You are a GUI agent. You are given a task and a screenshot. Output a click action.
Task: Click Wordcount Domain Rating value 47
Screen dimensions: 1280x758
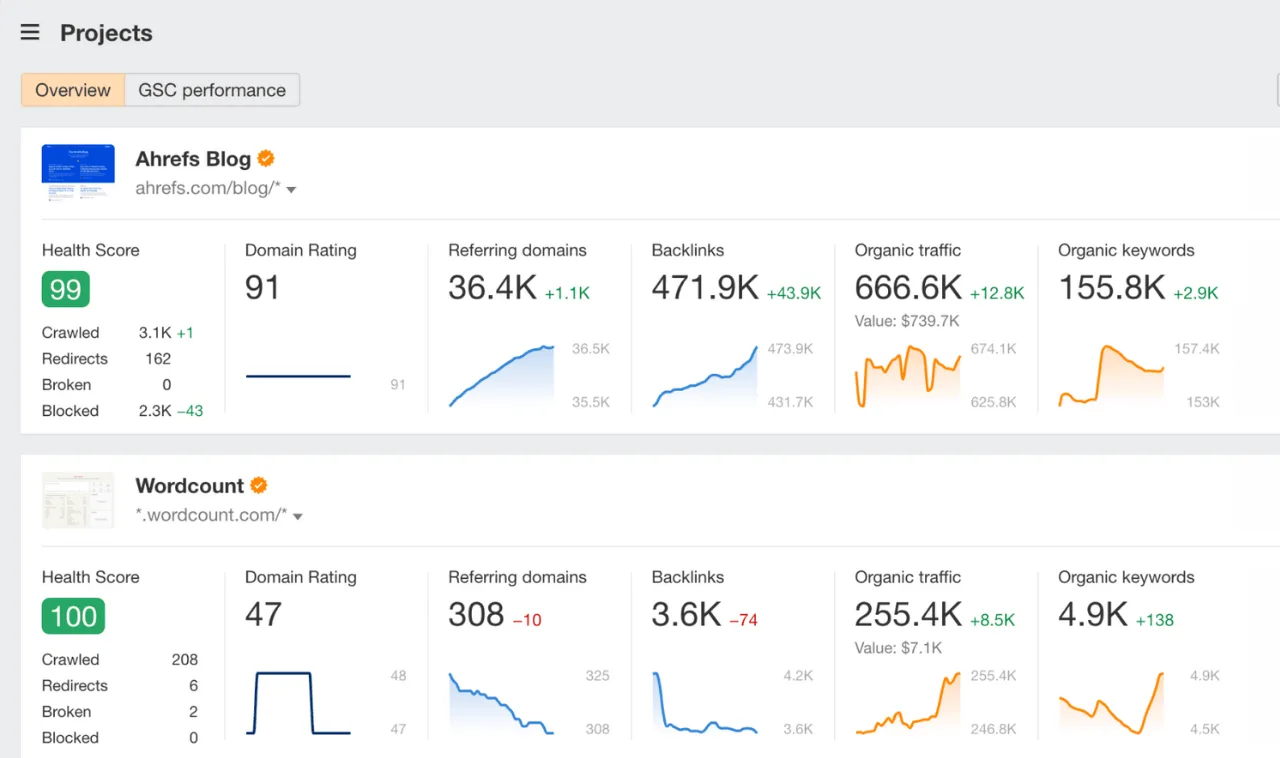click(x=264, y=614)
